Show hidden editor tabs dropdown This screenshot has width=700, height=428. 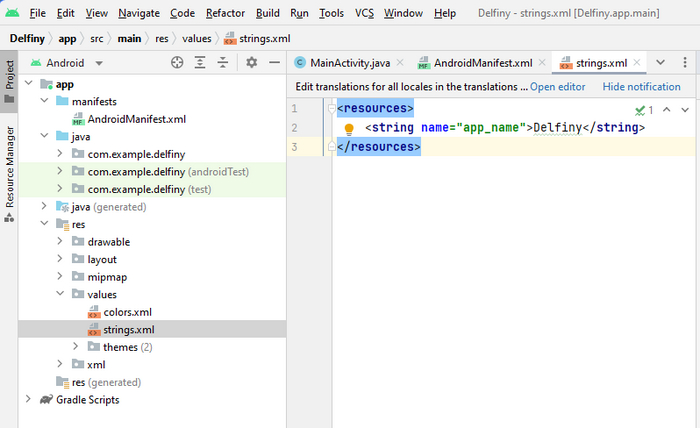(x=660, y=62)
